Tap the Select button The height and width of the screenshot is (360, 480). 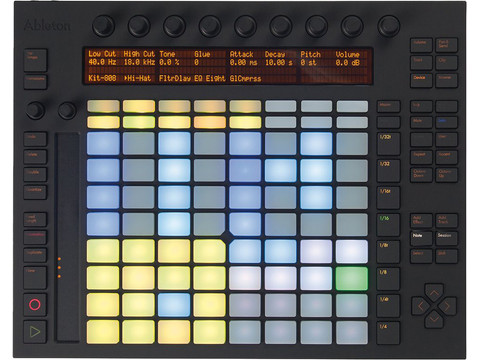point(421,256)
